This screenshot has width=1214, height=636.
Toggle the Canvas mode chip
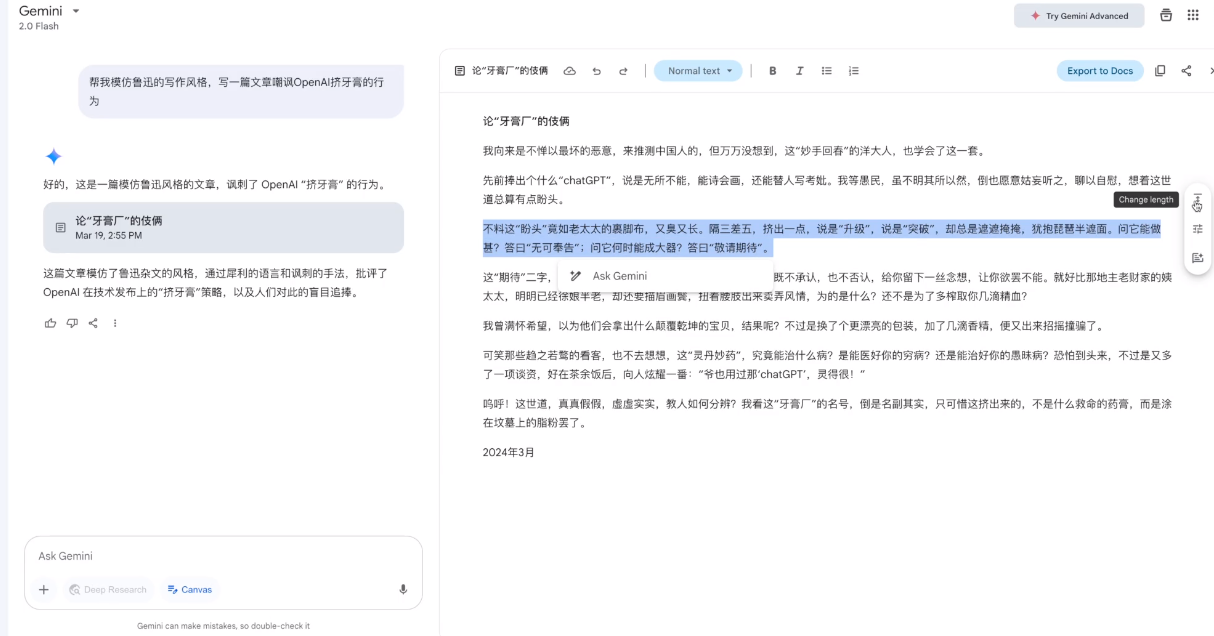(x=190, y=590)
